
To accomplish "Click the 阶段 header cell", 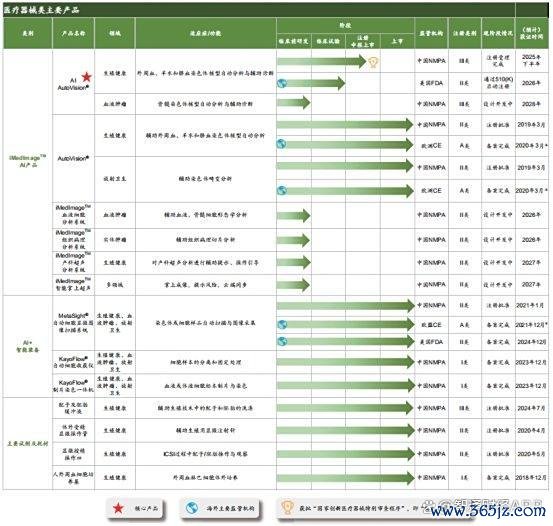I will [x=345, y=25].
